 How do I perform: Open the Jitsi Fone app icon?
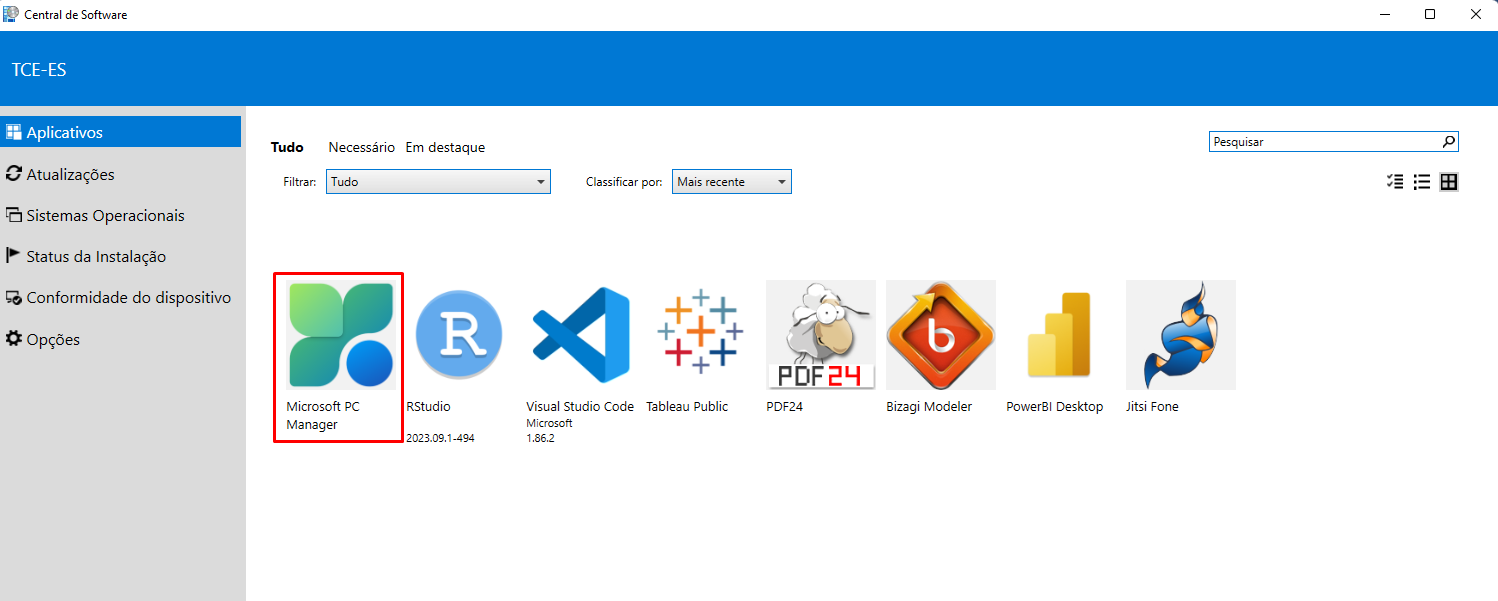click(x=1180, y=335)
